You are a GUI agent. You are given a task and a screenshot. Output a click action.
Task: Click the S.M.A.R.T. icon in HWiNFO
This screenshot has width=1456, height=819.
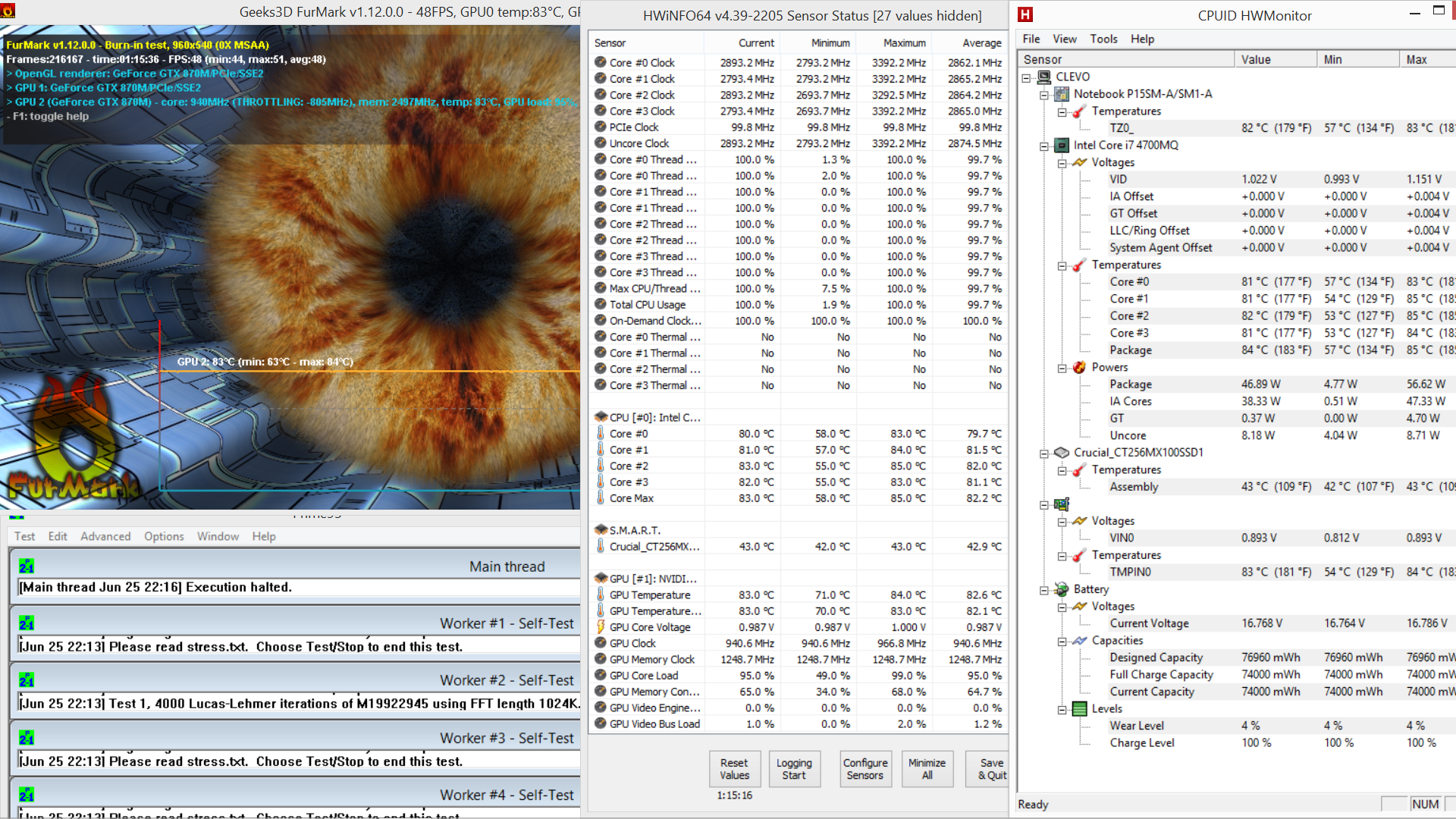coord(601,530)
